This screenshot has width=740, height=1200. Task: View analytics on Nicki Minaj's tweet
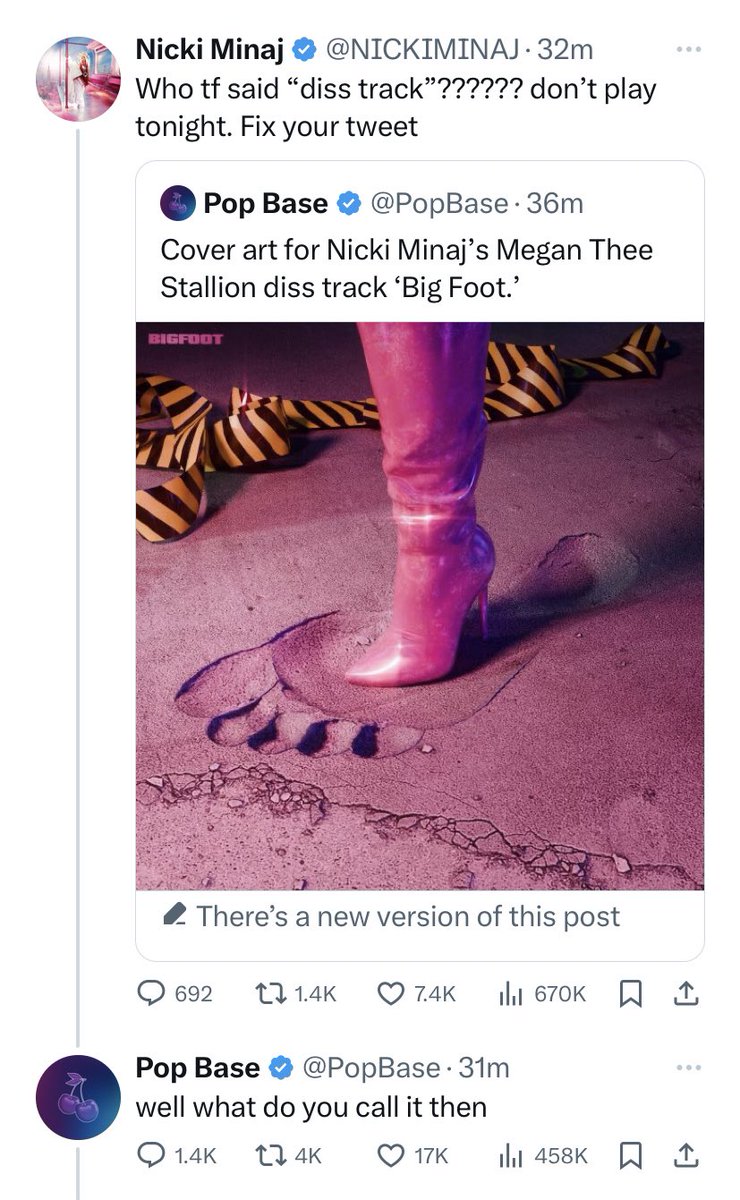coord(541,993)
